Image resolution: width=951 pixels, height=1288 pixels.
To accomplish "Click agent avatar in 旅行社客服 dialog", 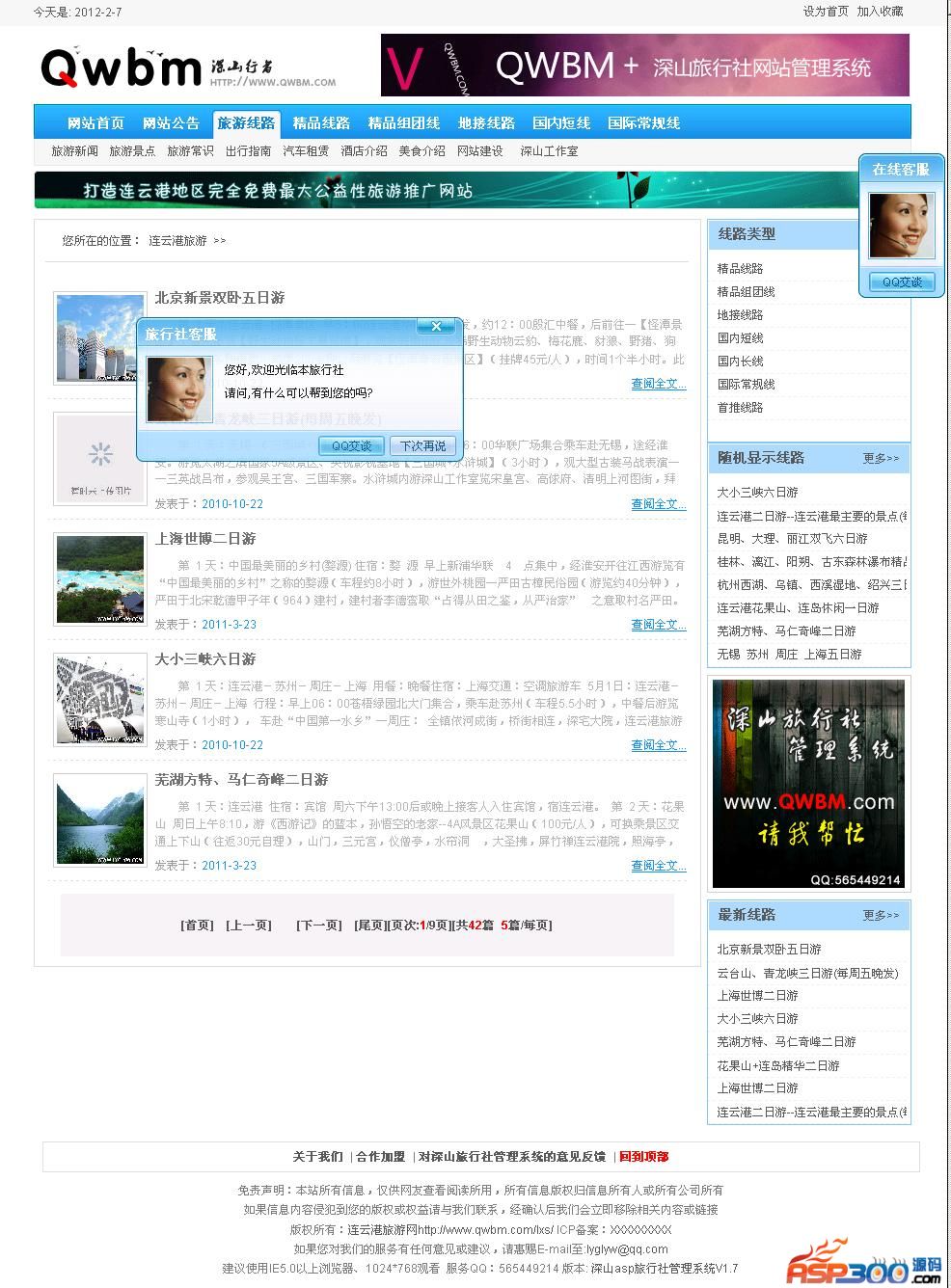I will point(178,389).
